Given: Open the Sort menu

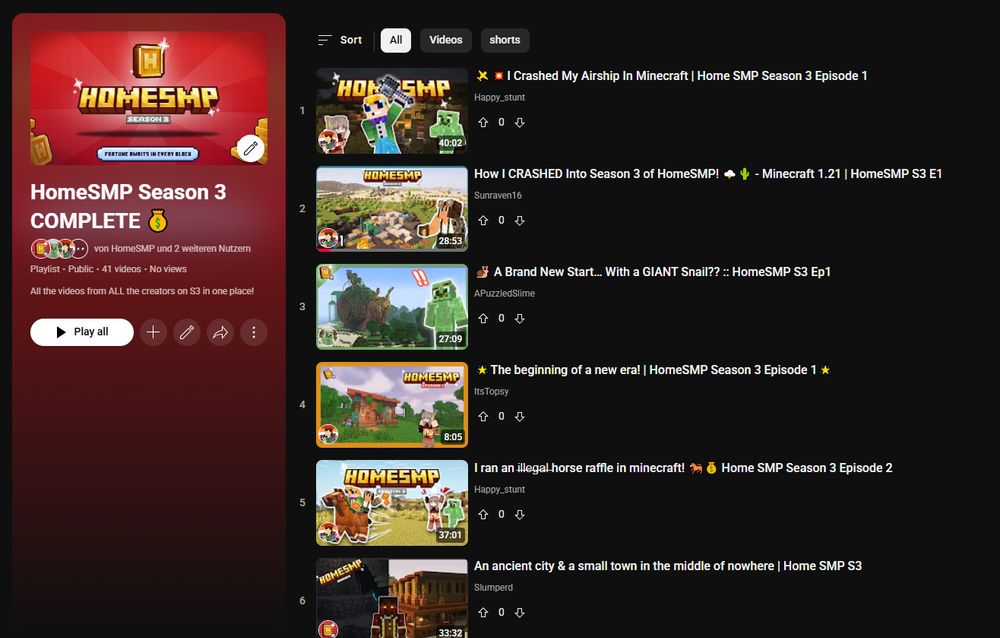Looking at the screenshot, I should (x=340, y=40).
